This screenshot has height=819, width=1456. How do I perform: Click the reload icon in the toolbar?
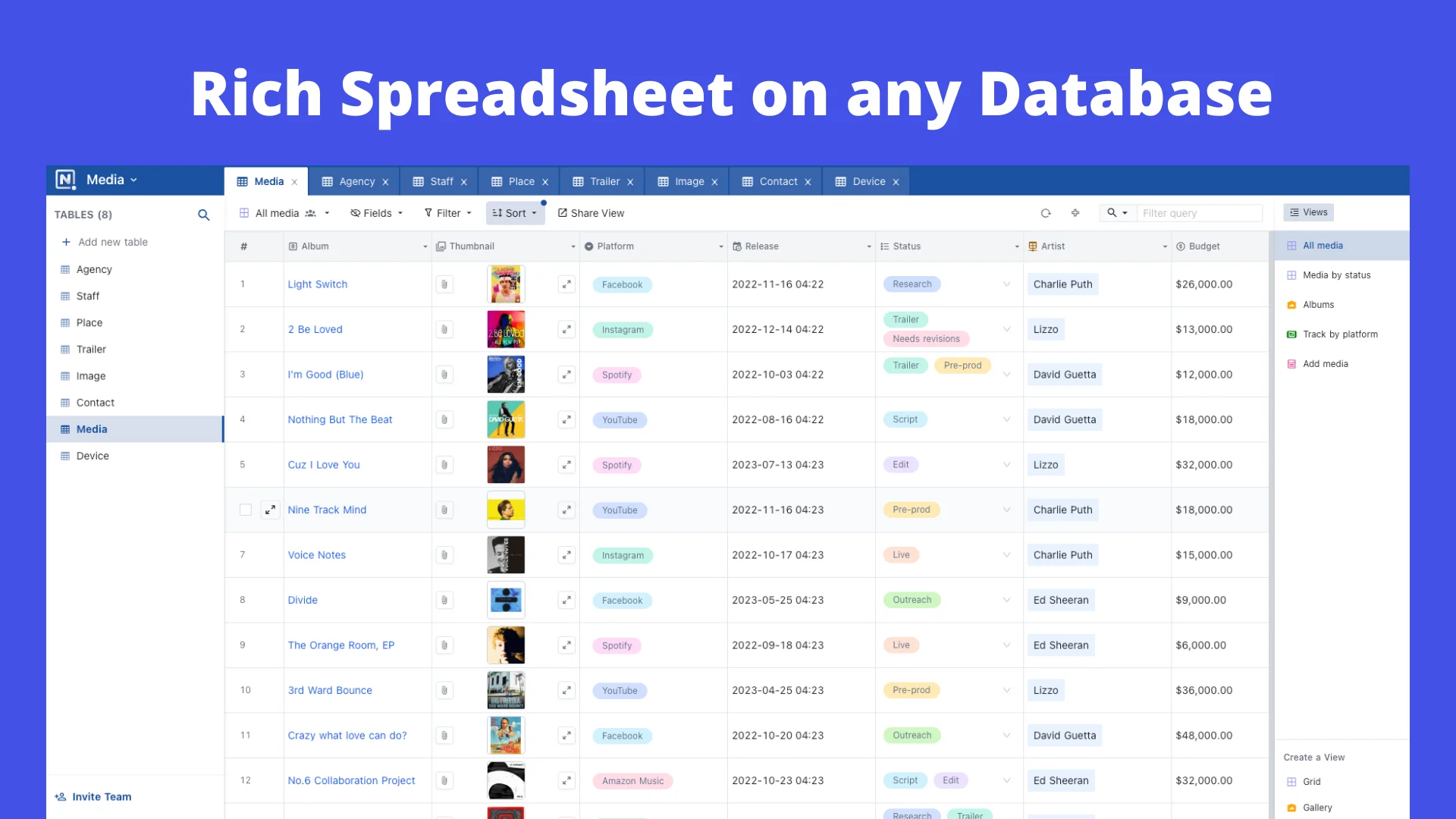click(x=1046, y=213)
